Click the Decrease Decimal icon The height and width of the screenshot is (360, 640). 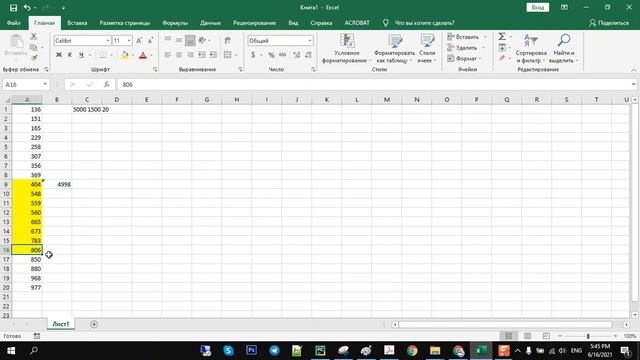(308, 55)
